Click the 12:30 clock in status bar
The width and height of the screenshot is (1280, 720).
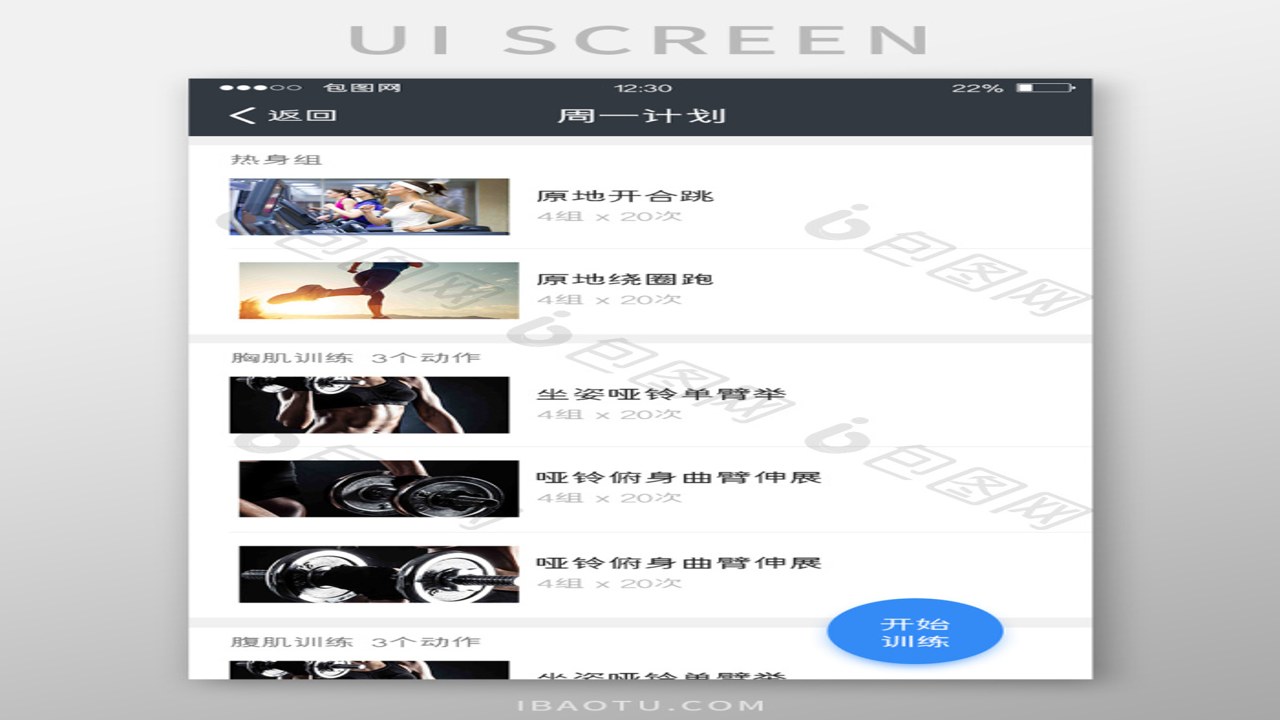coord(643,88)
